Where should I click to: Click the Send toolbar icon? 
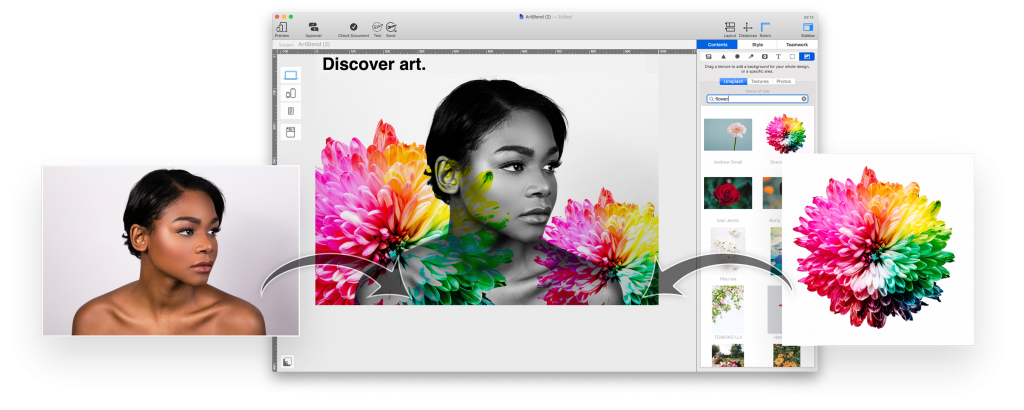[x=391, y=27]
